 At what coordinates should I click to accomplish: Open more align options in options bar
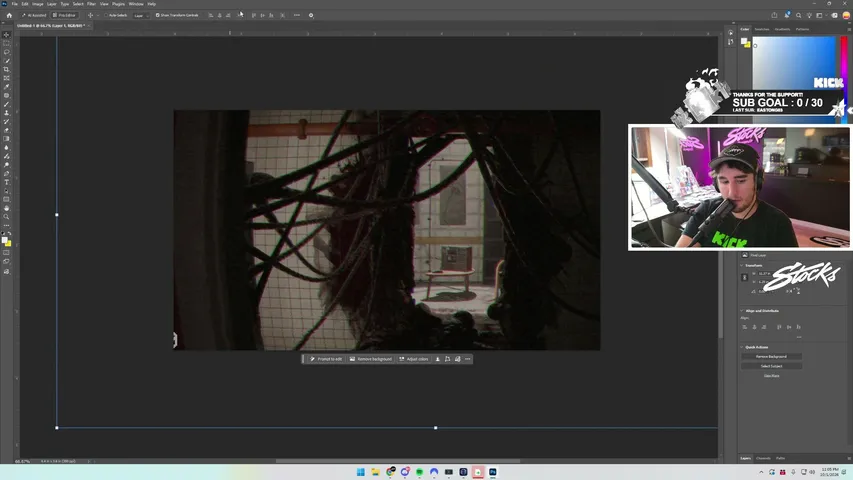point(296,15)
